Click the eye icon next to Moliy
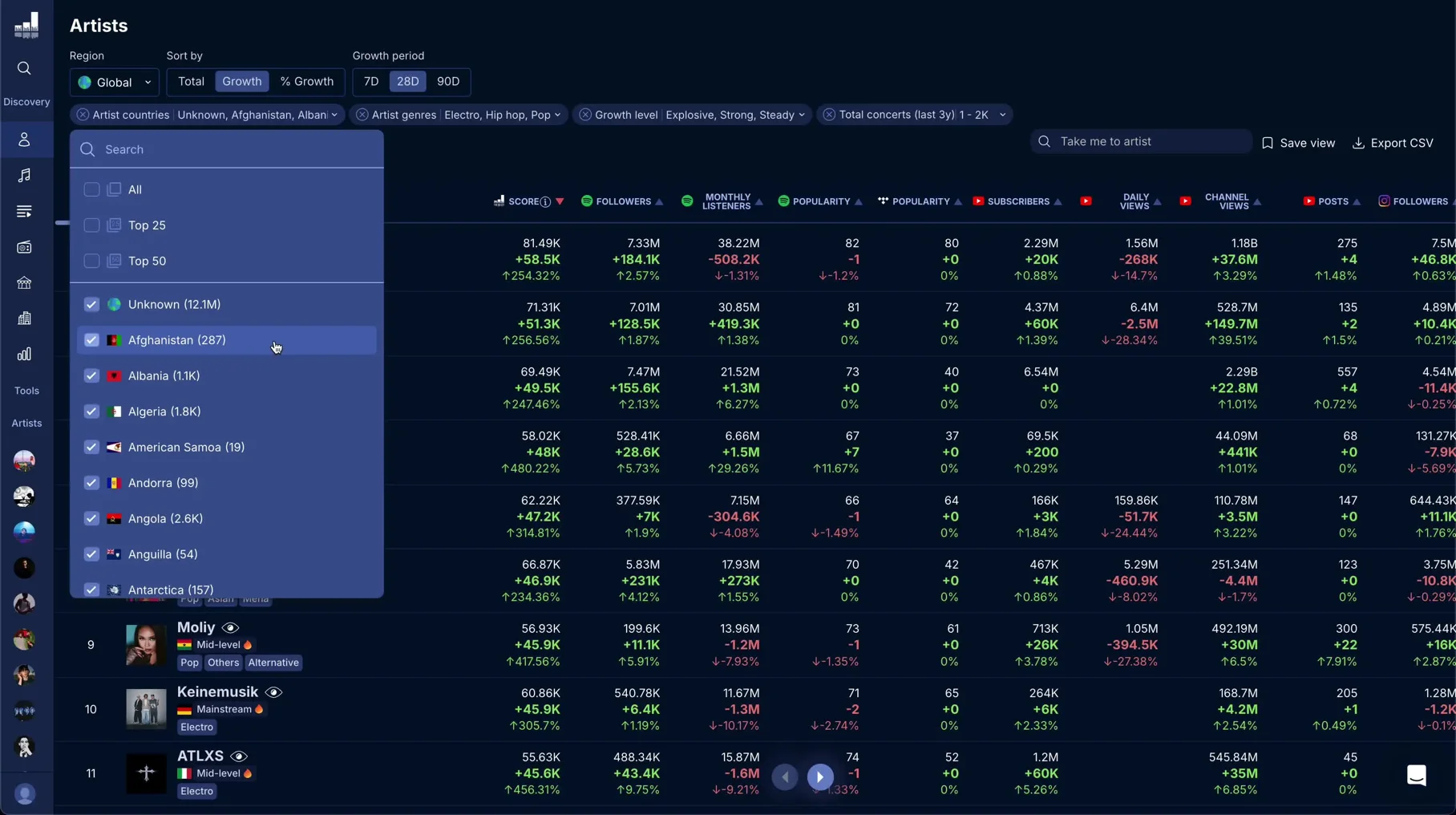The width and height of the screenshot is (1456, 815). click(230, 627)
